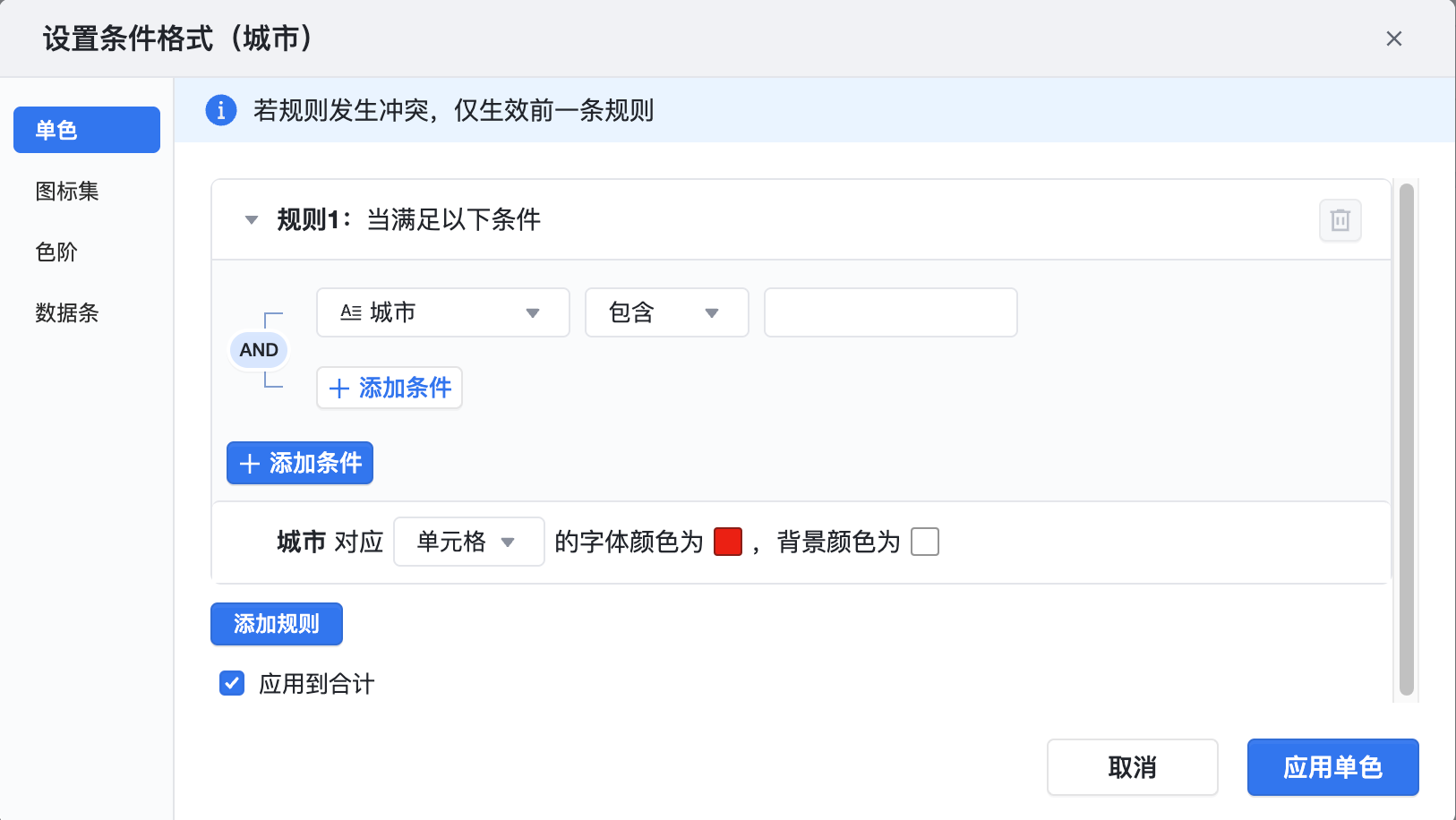Collapse the 规则1 section triangle
Viewport: 1456px width, 820px height.
pyautogui.click(x=252, y=220)
